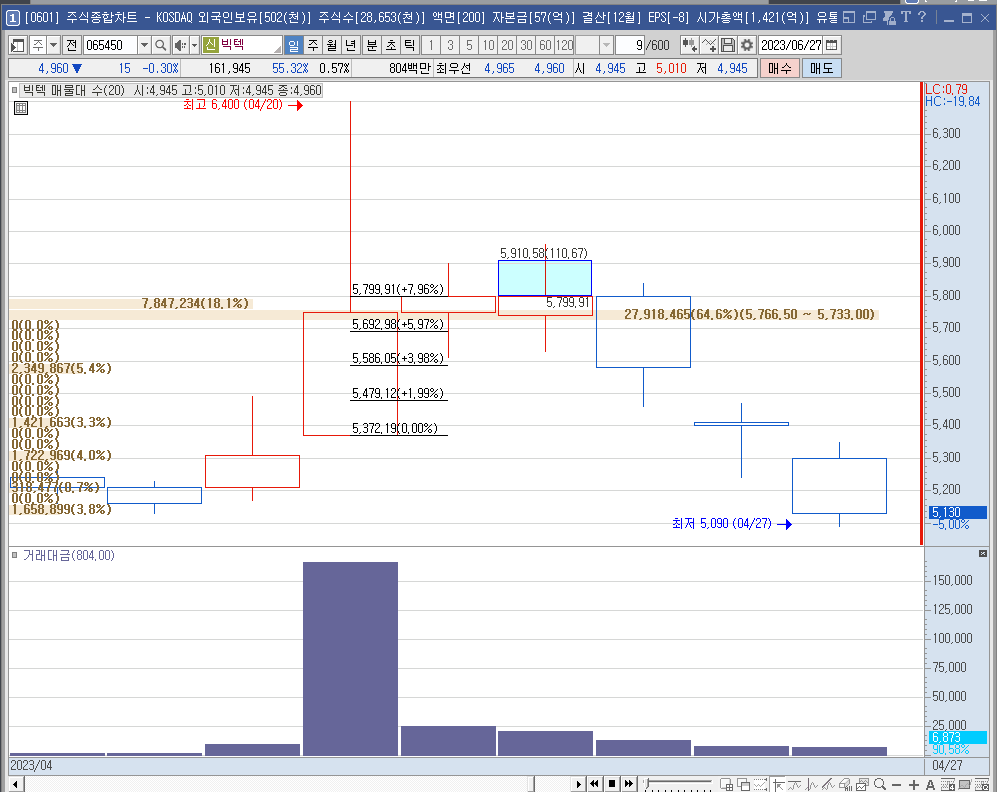Click the plus zoom-in icon at bottom
The image size is (997, 792).
tap(914, 785)
